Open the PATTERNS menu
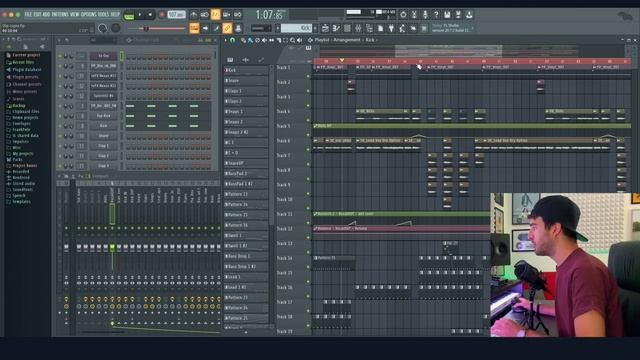 [60, 14]
